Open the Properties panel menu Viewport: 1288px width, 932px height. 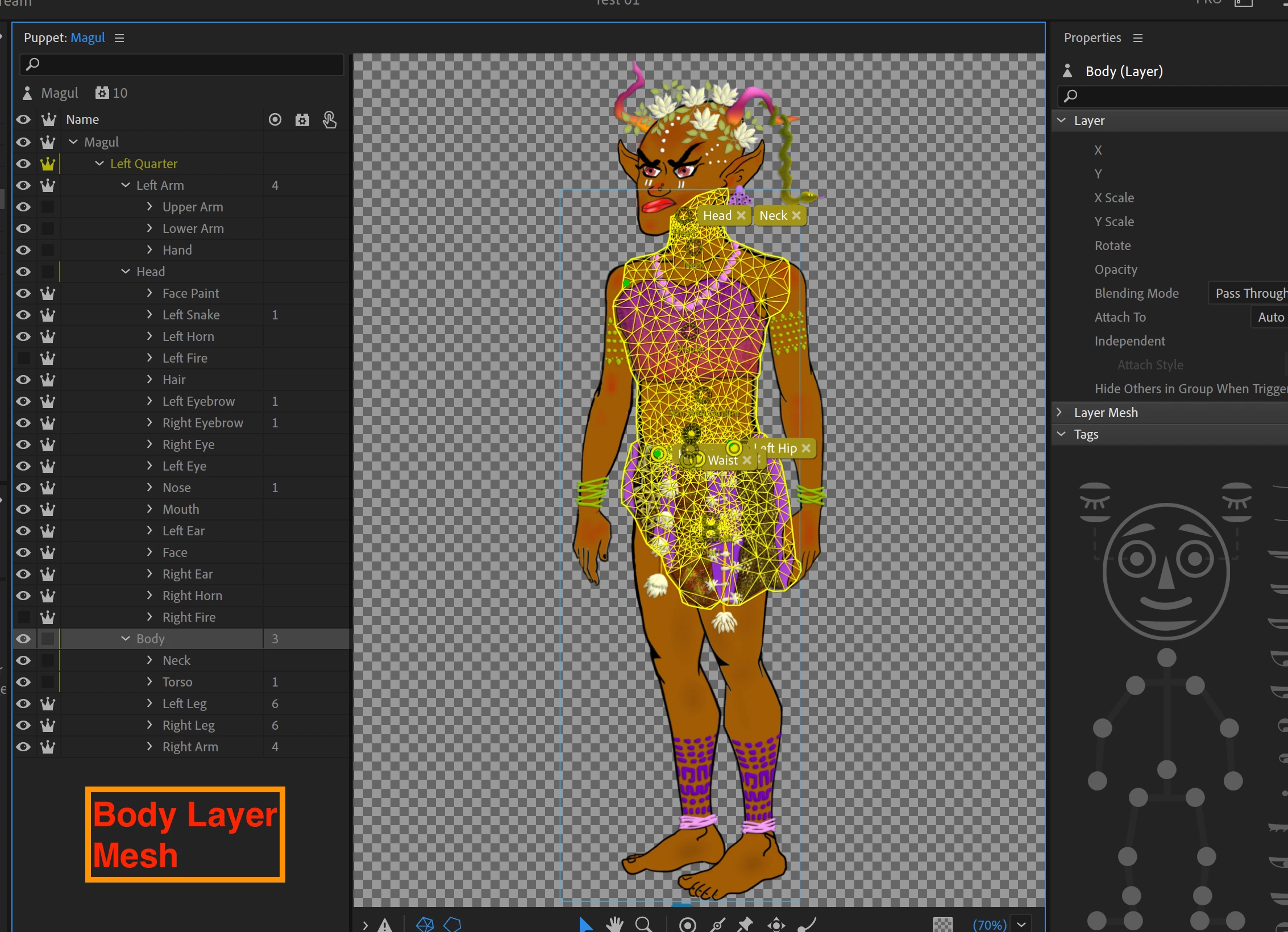click(x=1137, y=38)
